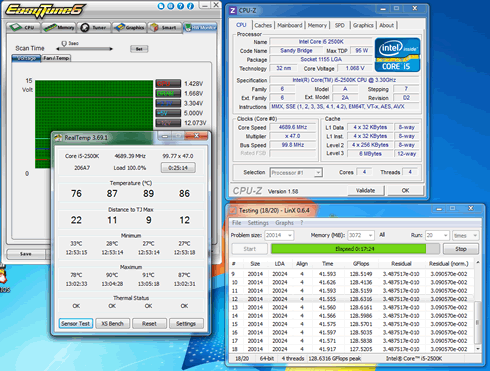The image size is (490, 371).
Task: Click the Intel Core i5 logo in CPU-Z
Action: tap(397, 55)
